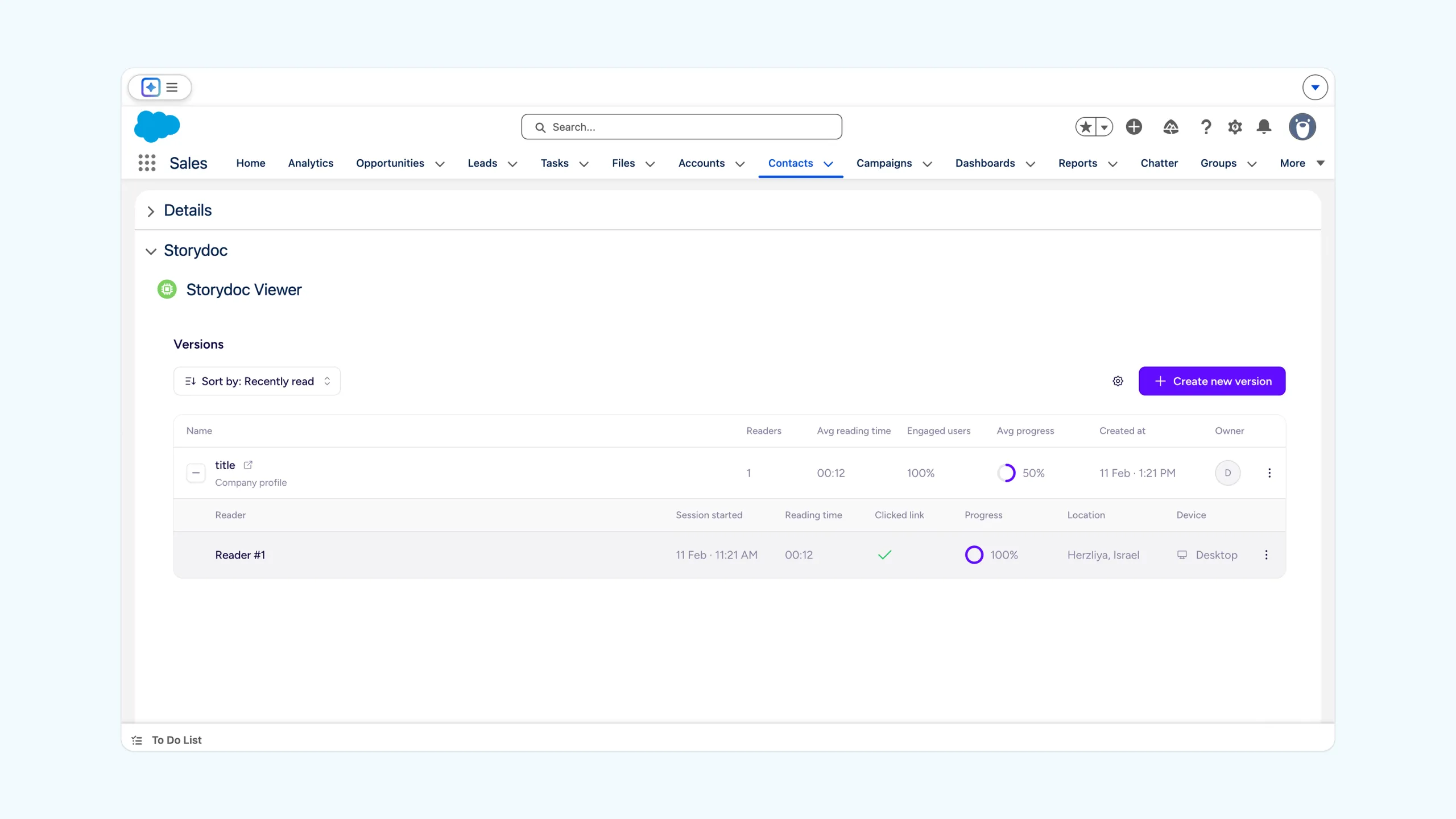1456x819 pixels.
Task: Expand the Leads tab chevron
Action: pyautogui.click(x=512, y=164)
